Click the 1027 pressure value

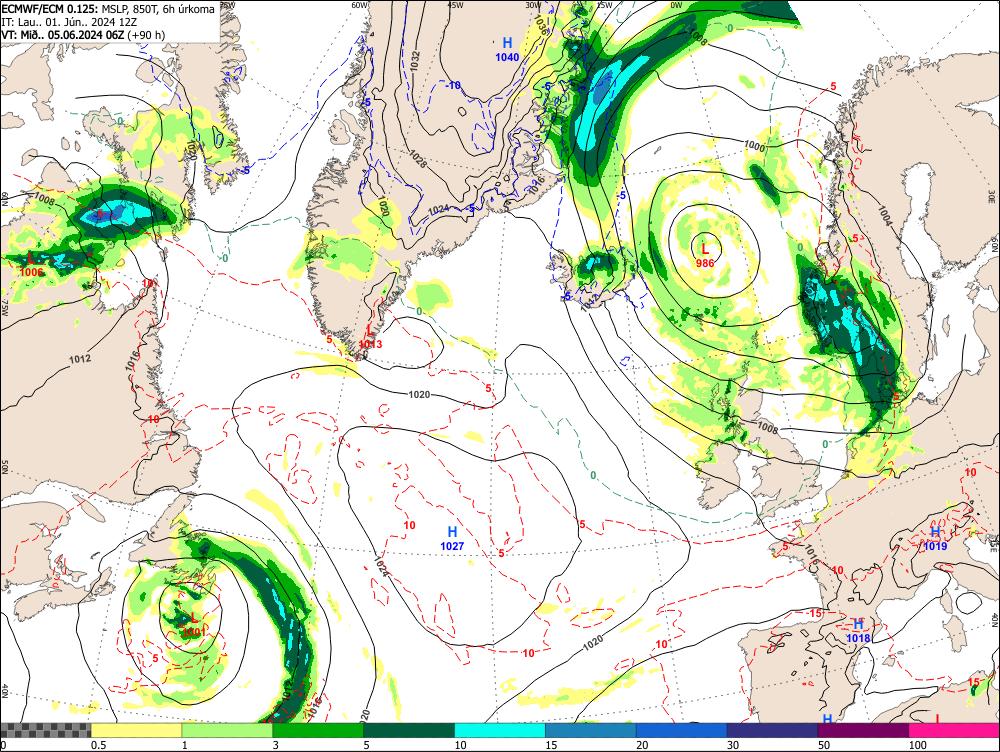[x=452, y=546]
